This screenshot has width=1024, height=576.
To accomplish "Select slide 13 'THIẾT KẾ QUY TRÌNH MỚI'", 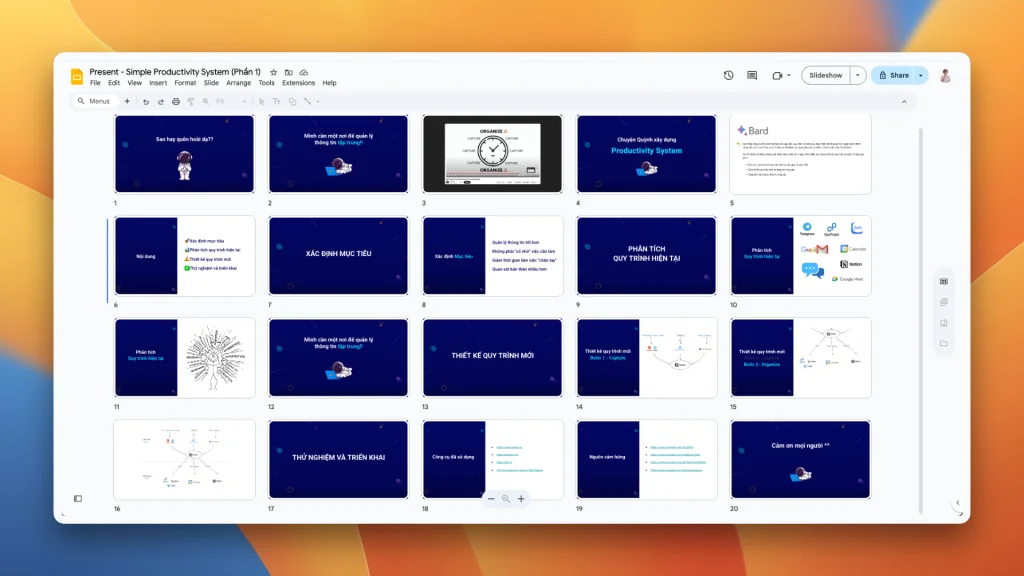I will pos(492,357).
